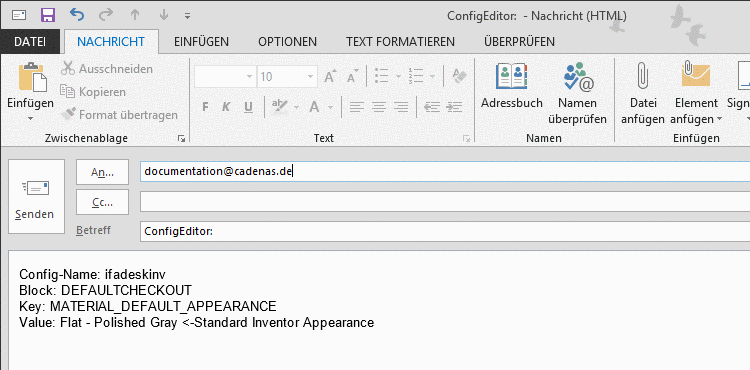Screen dimensions: 750x370
Task: Open the Zwischenablage dialog launcher
Action: click(x=181, y=139)
